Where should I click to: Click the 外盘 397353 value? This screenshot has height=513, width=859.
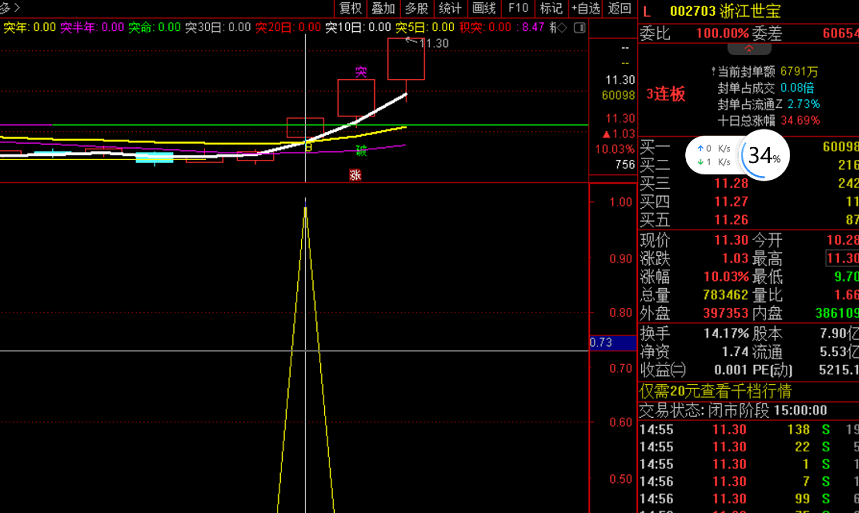(725, 314)
